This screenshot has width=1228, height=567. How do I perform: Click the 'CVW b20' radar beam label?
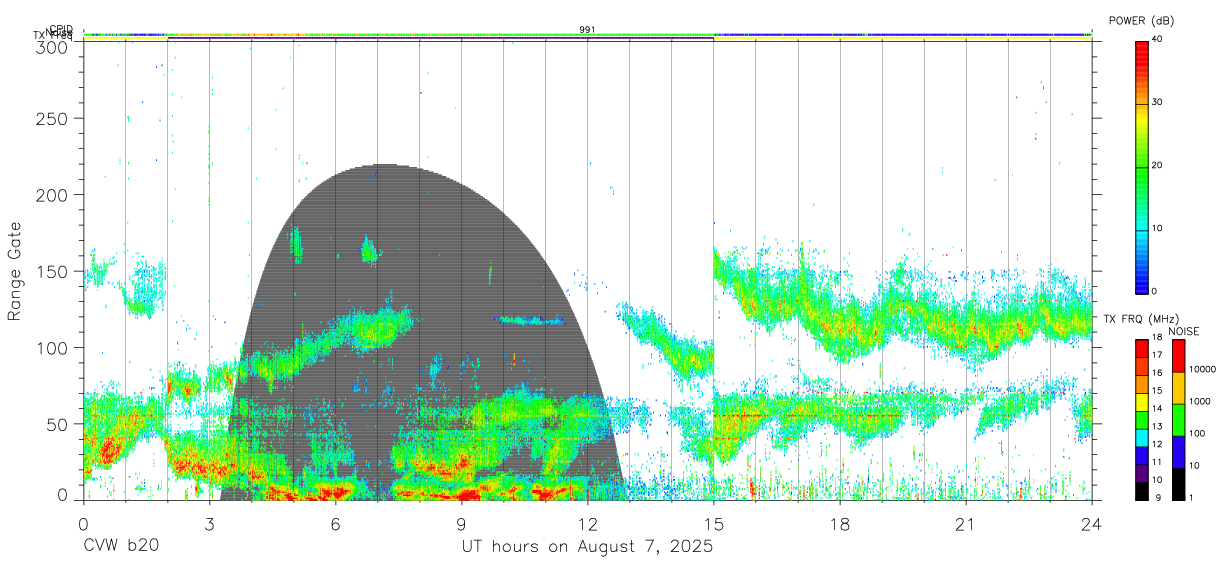tap(121, 547)
